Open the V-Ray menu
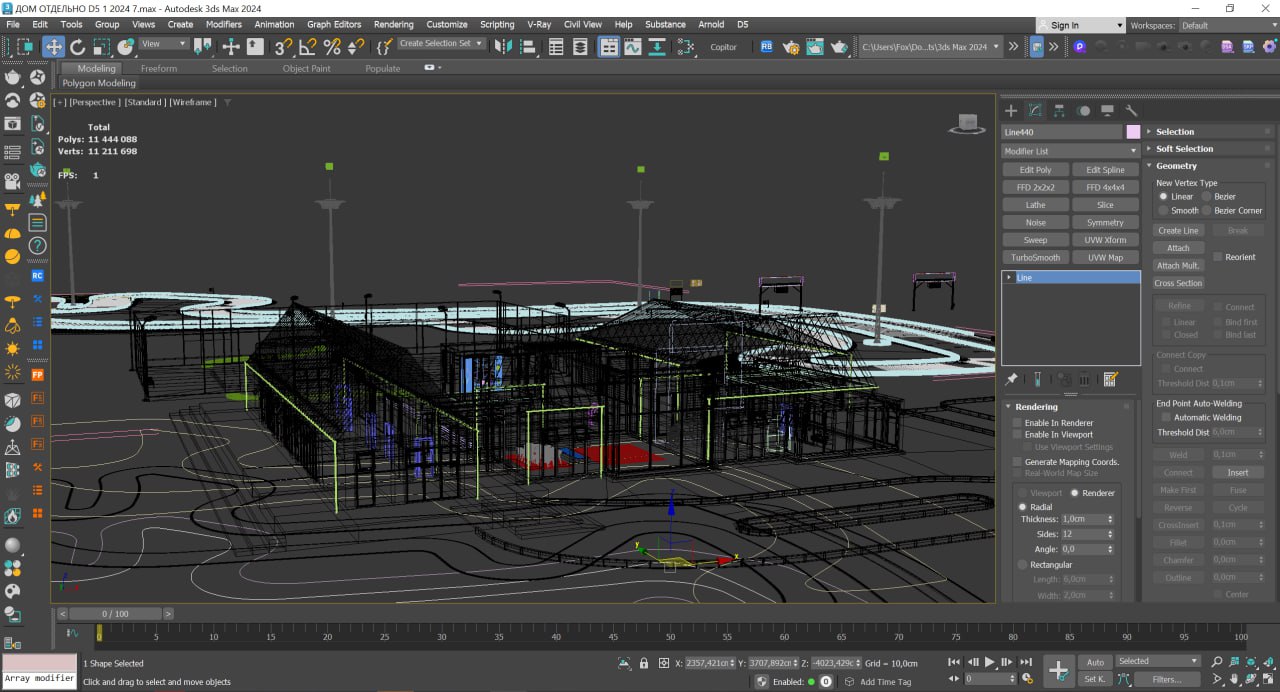Viewport: 1280px width, 692px height. 539,24
